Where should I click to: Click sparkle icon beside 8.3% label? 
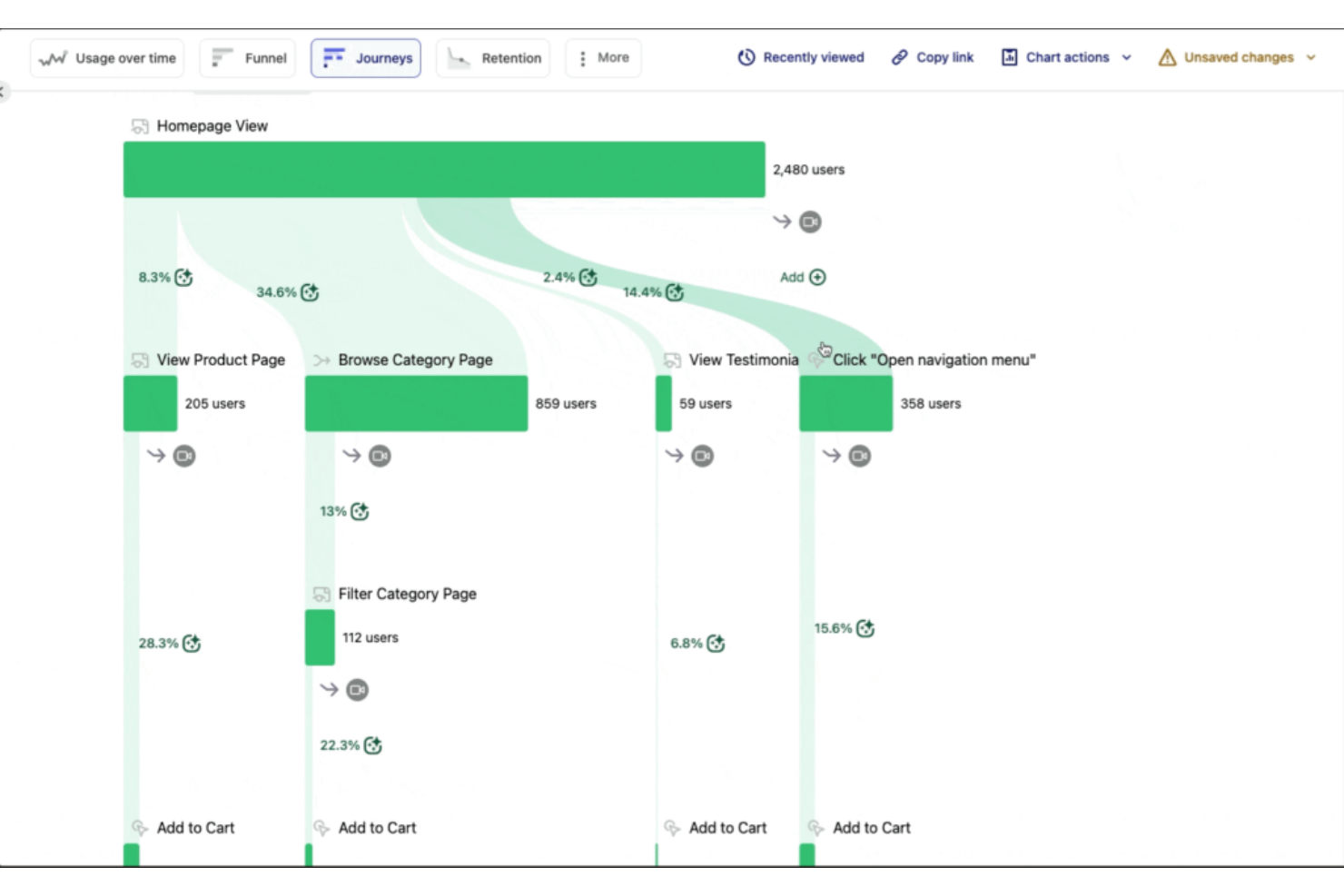point(184,278)
